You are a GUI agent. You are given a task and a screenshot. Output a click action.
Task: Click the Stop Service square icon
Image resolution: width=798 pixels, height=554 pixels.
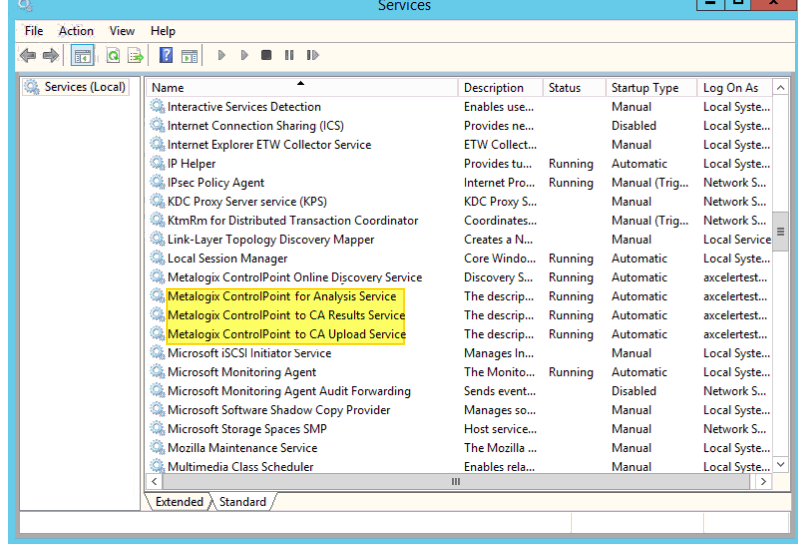point(266,56)
